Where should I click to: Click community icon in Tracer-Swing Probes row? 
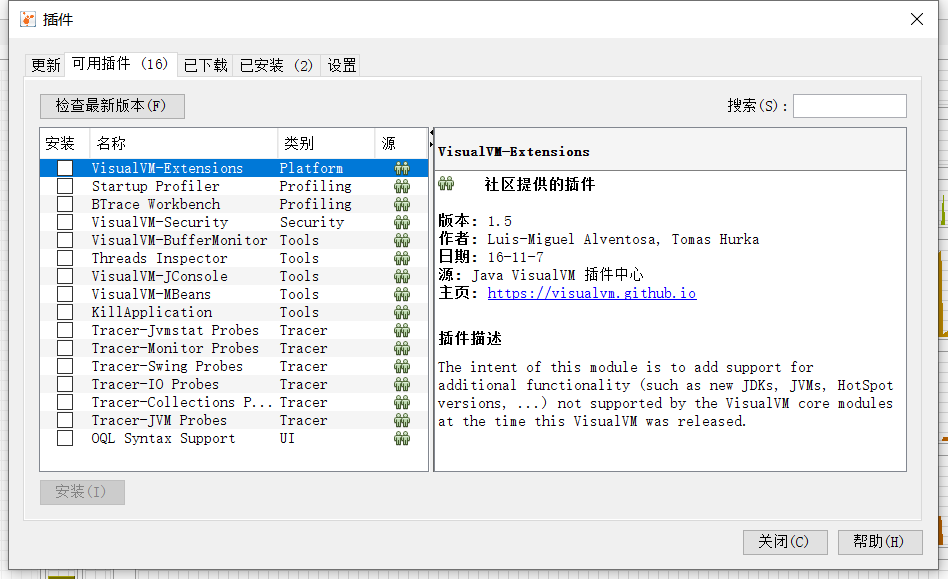point(402,366)
